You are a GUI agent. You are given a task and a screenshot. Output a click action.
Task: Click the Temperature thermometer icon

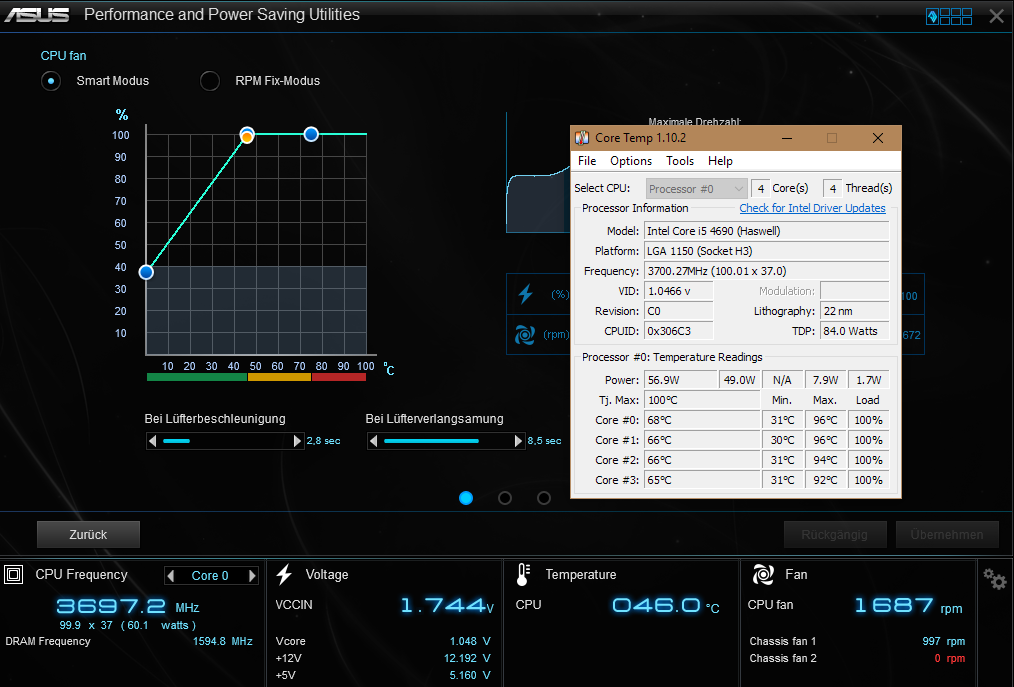pos(523,574)
